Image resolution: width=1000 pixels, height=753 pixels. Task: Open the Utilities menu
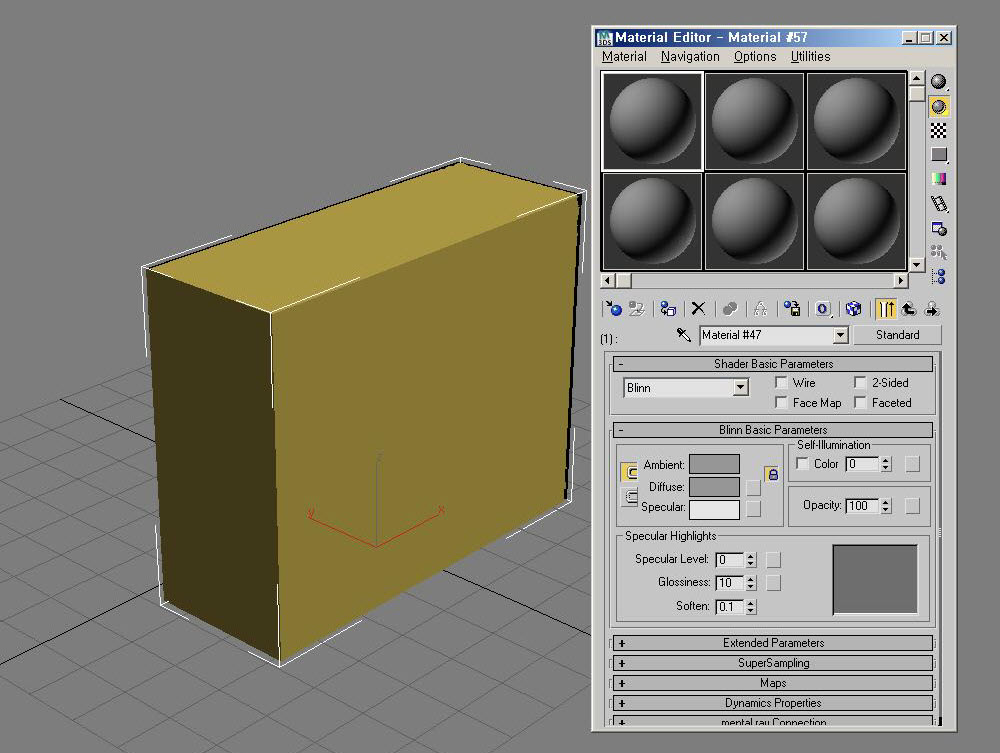(811, 57)
